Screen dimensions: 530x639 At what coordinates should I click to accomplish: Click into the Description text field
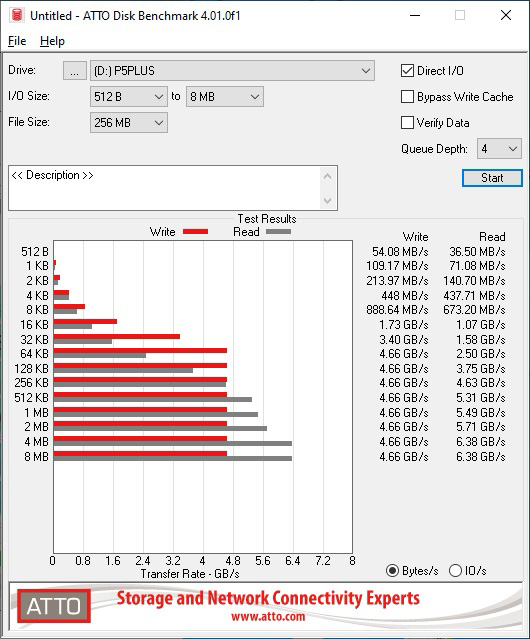(x=165, y=188)
